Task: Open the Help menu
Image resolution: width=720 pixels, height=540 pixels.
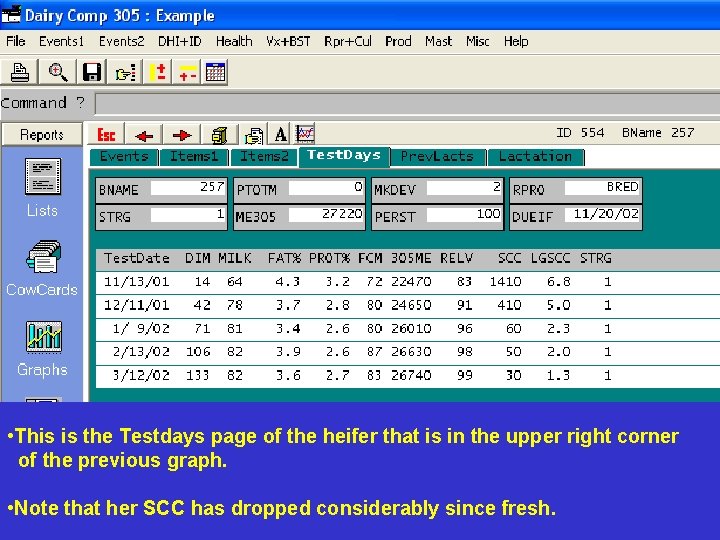Action: click(x=516, y=41)
